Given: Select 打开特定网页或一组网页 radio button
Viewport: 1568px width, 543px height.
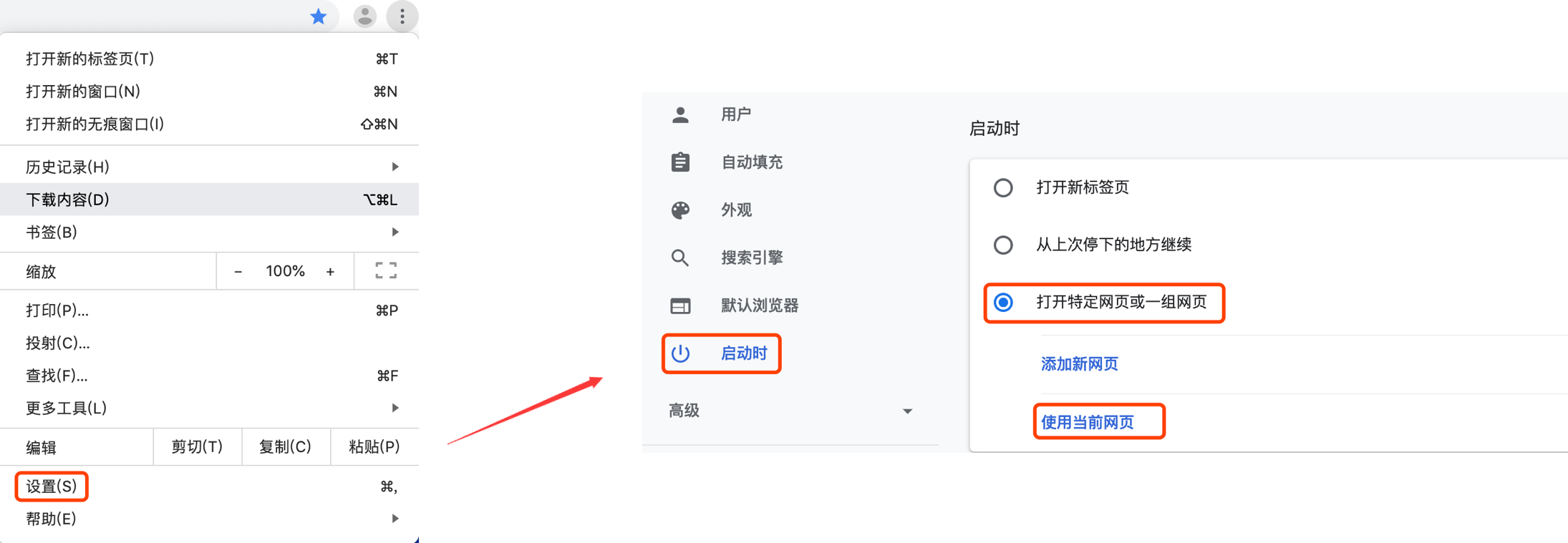Looking at the screenshot, I should 1003,302.
